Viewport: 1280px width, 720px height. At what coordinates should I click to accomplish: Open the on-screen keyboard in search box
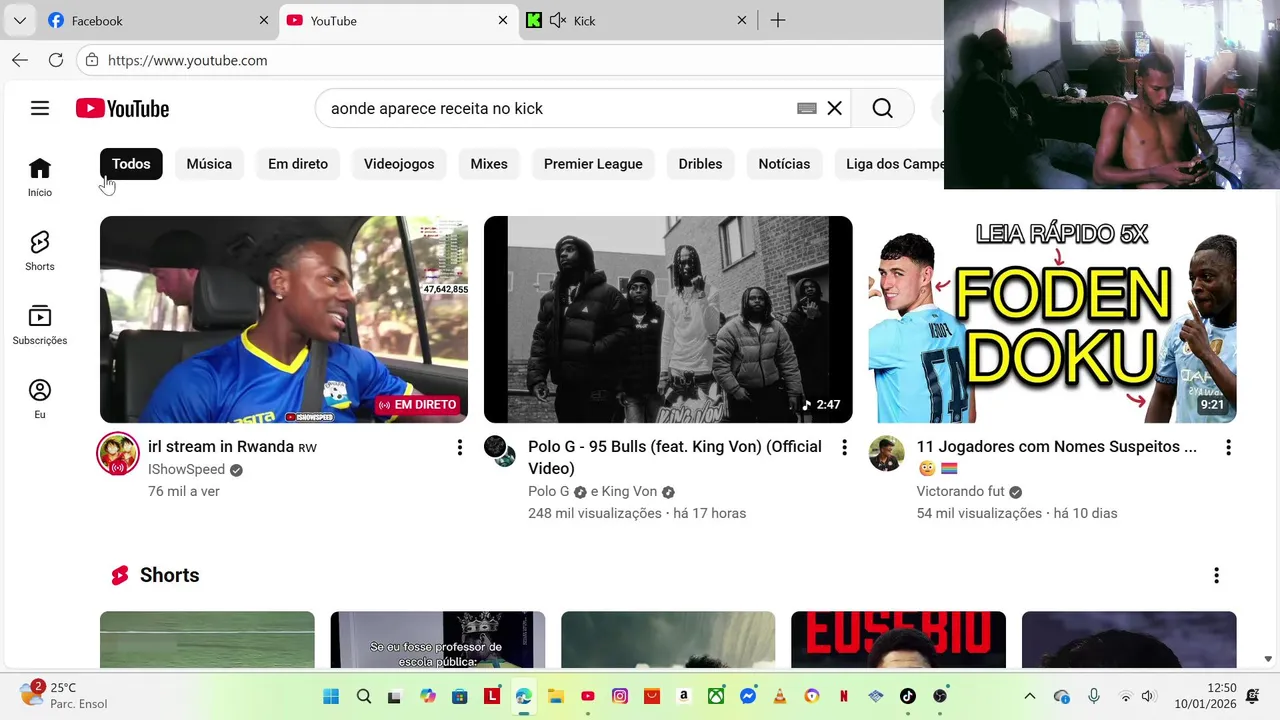coord(807,108)
